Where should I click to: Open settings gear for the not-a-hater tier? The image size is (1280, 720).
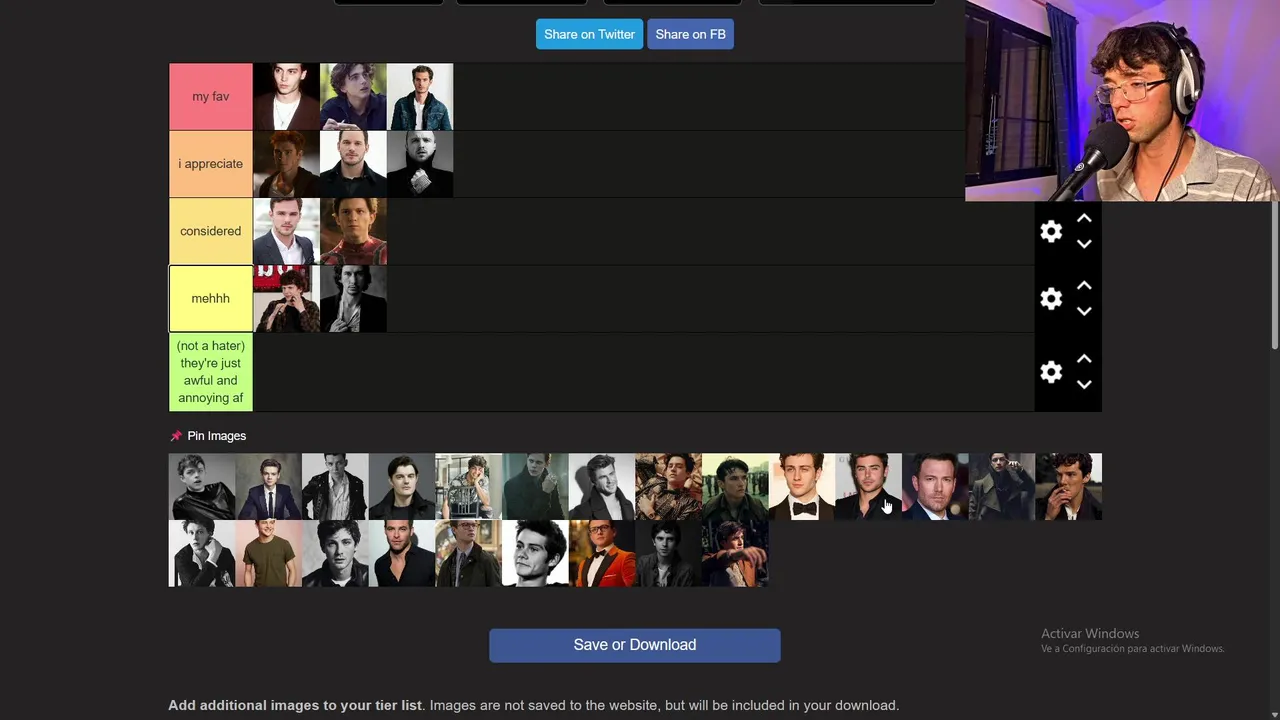(x=1050, y=372)
